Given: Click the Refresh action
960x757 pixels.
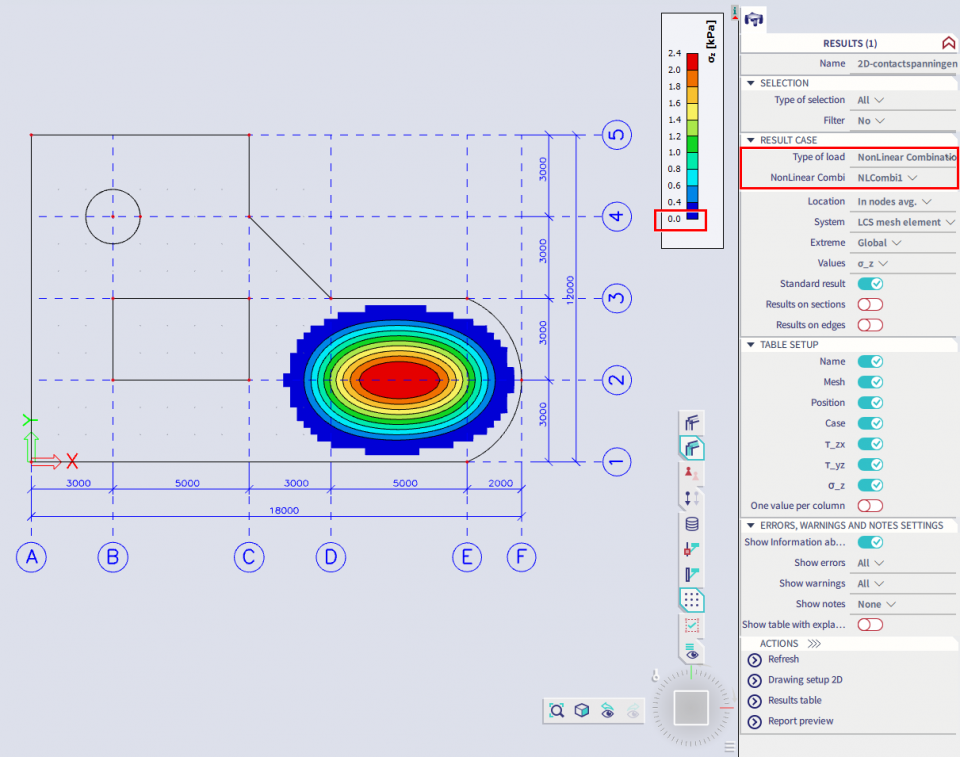Looking at the screenshot, I should point(783,659).
